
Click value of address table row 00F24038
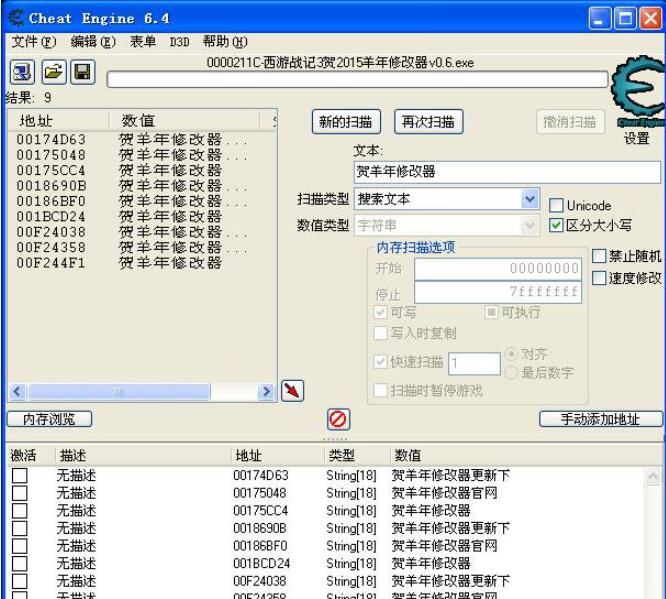[x=450, y=581]
